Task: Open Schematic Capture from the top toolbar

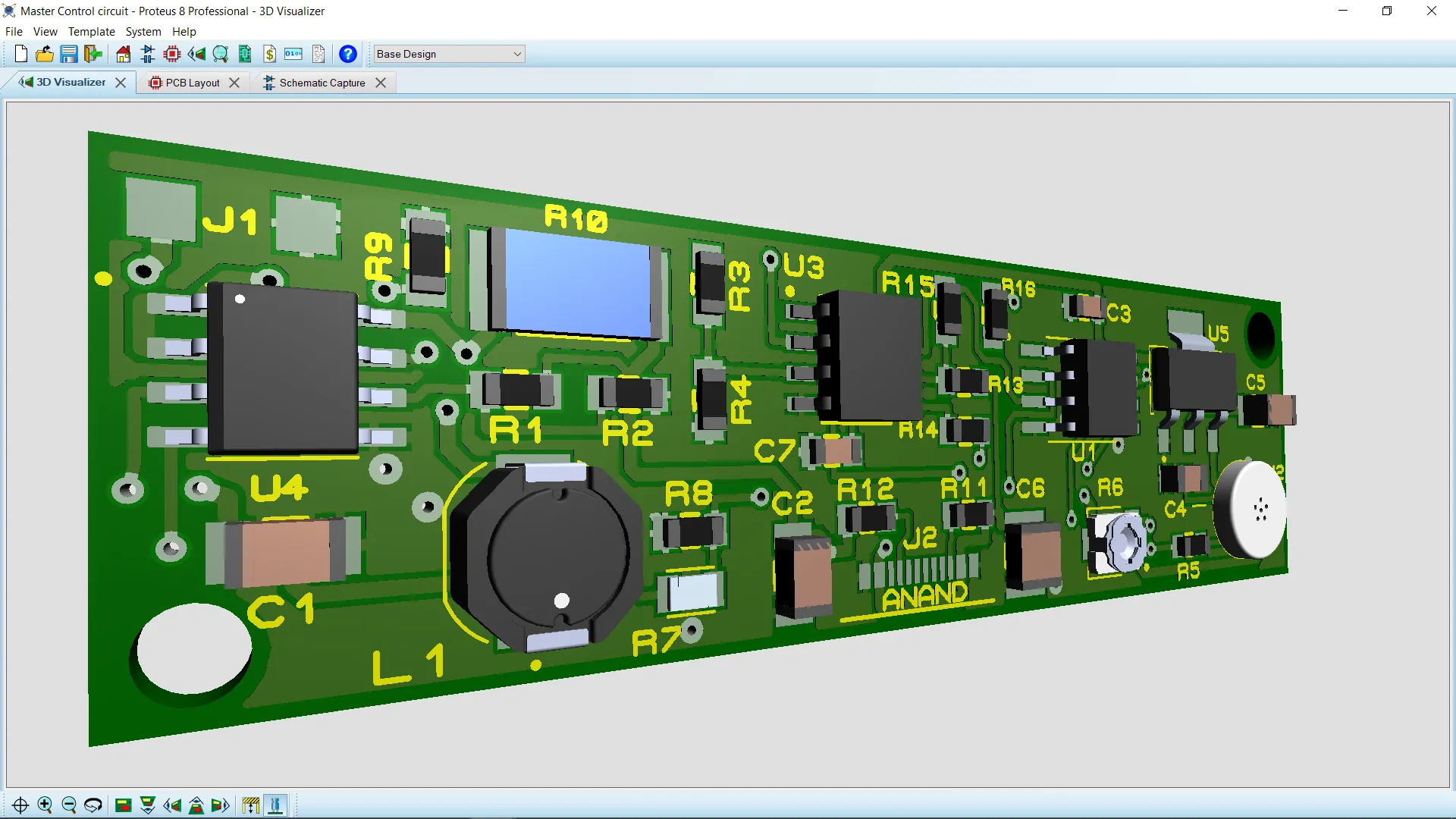Action: 146,54
